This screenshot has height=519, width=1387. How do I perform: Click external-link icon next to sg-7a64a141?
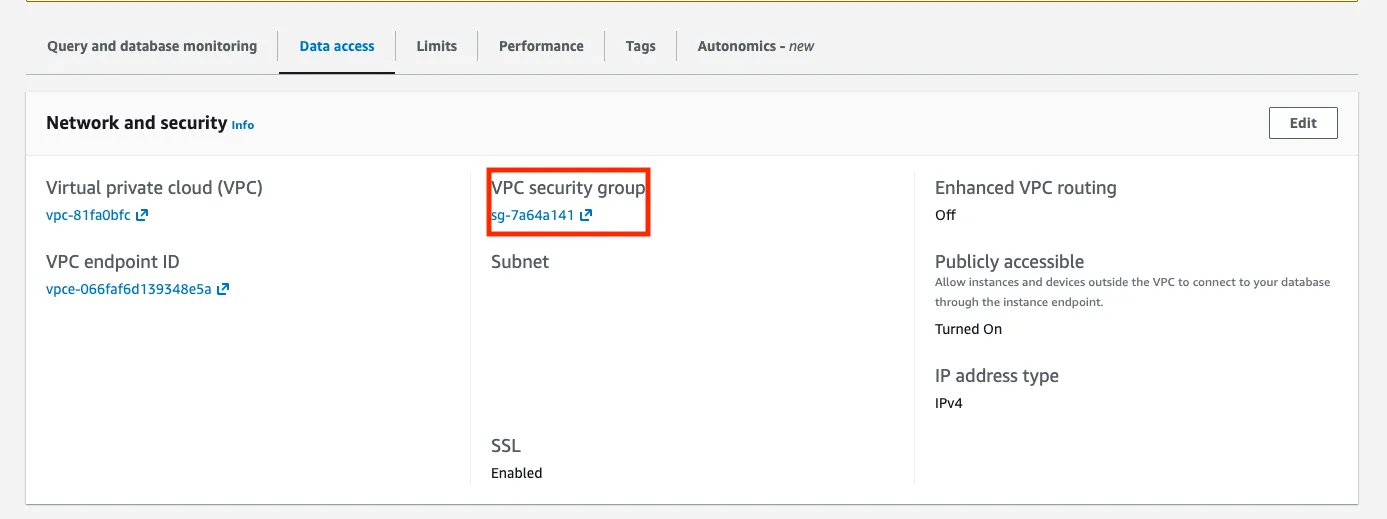click(587, 215)
